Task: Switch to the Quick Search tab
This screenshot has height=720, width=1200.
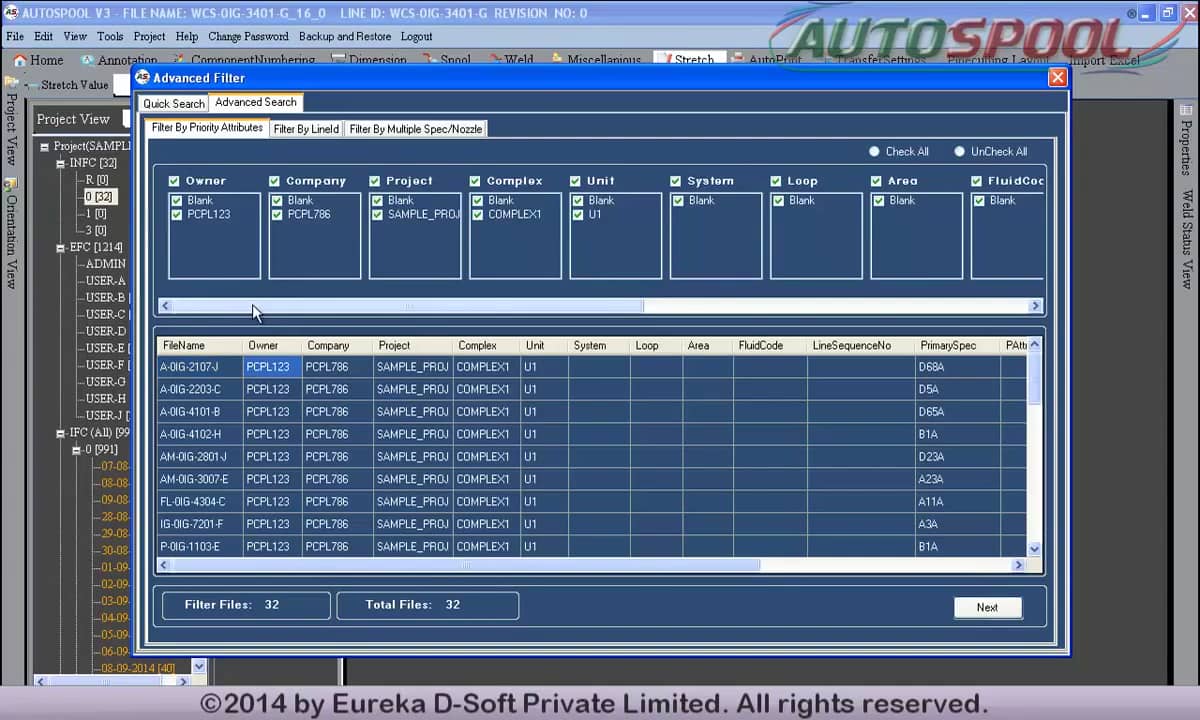Action: (x=173, y=103)
